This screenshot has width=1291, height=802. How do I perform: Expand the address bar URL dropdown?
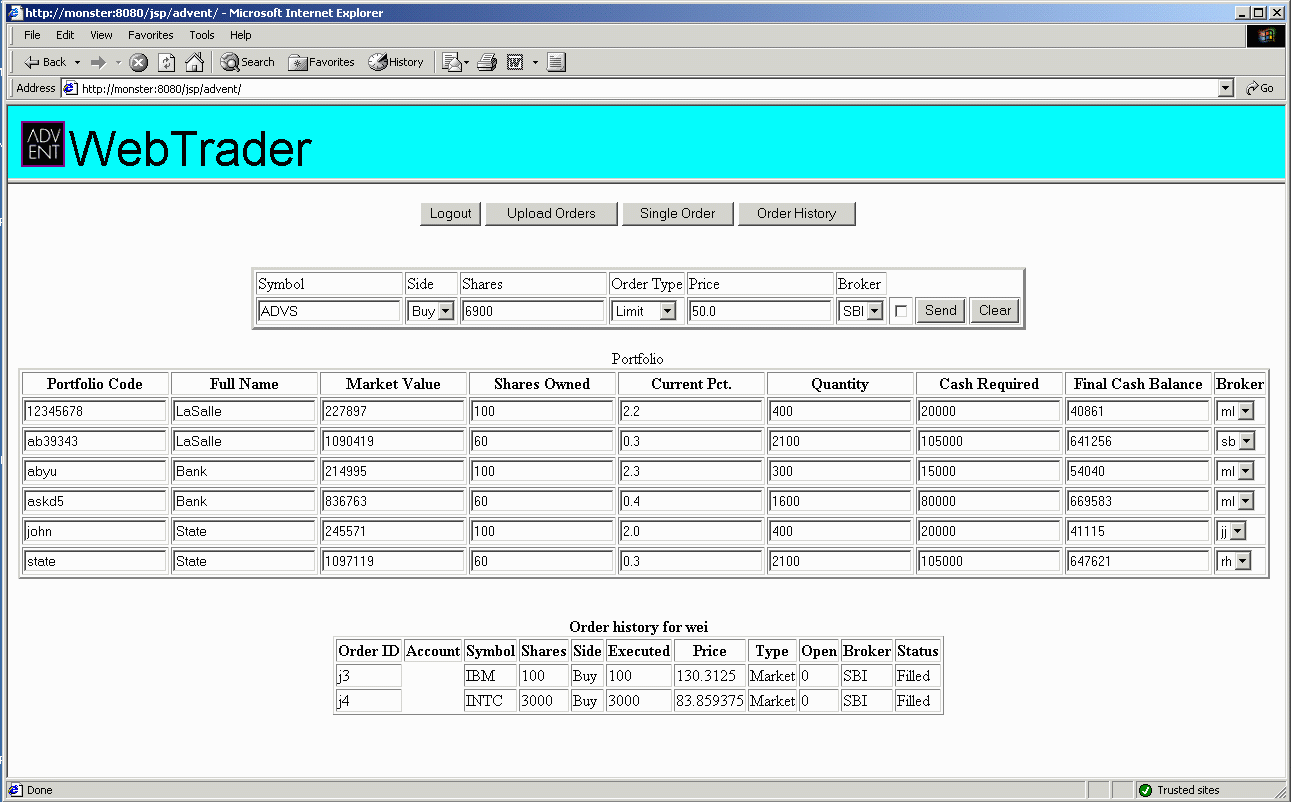click(x=1226, y=88)
